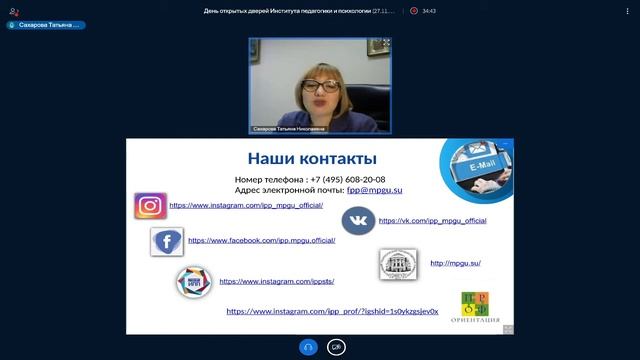
Task: Open the users list panel toggle
Action: tap(14, 11)
